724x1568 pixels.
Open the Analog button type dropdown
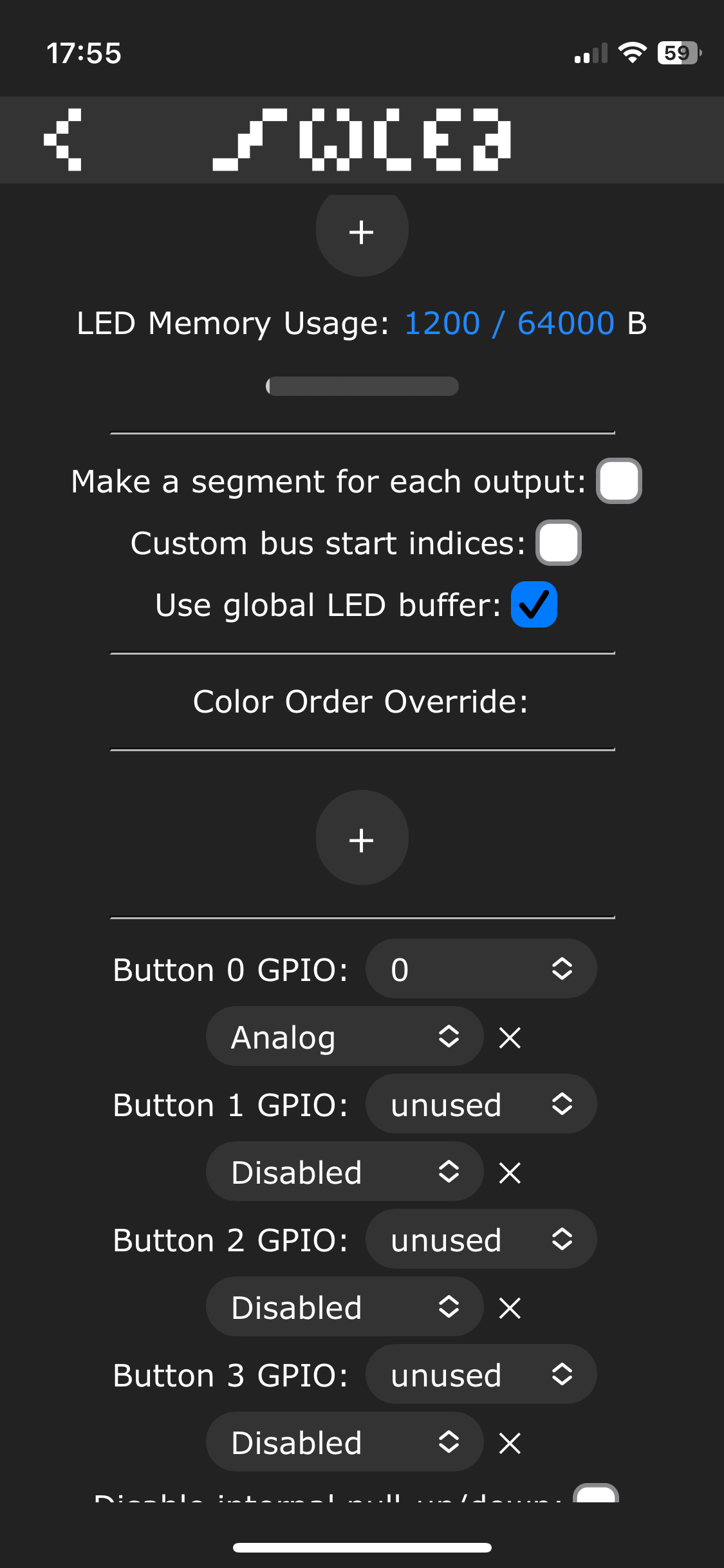pyautogui.click(x=344, y=1036)
